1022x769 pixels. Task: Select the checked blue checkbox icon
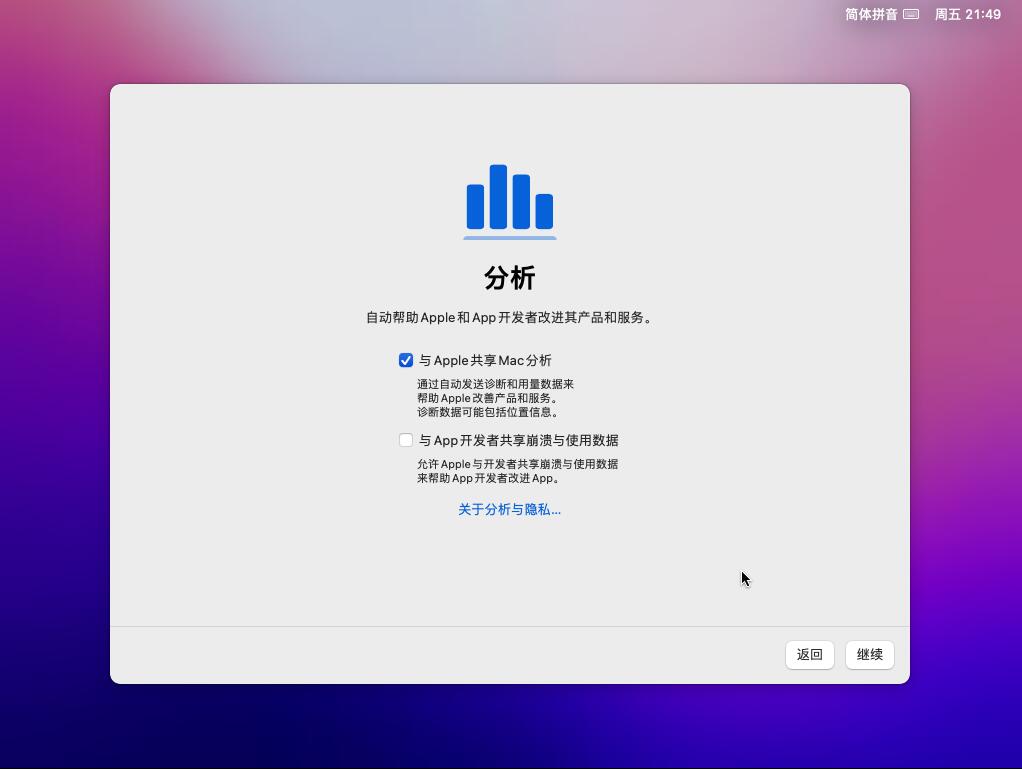405,360
